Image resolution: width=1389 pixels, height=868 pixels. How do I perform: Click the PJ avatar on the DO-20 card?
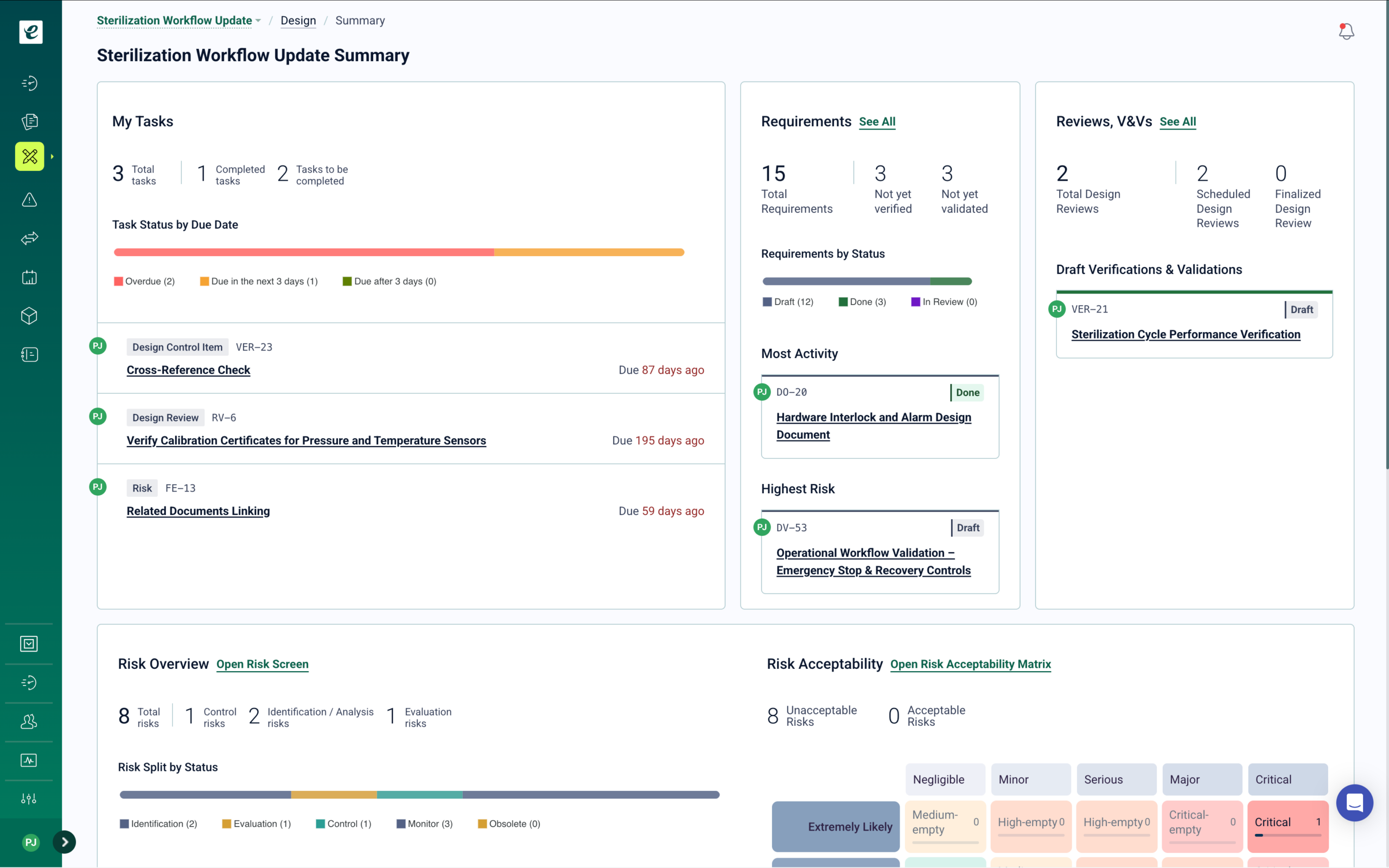762,392
